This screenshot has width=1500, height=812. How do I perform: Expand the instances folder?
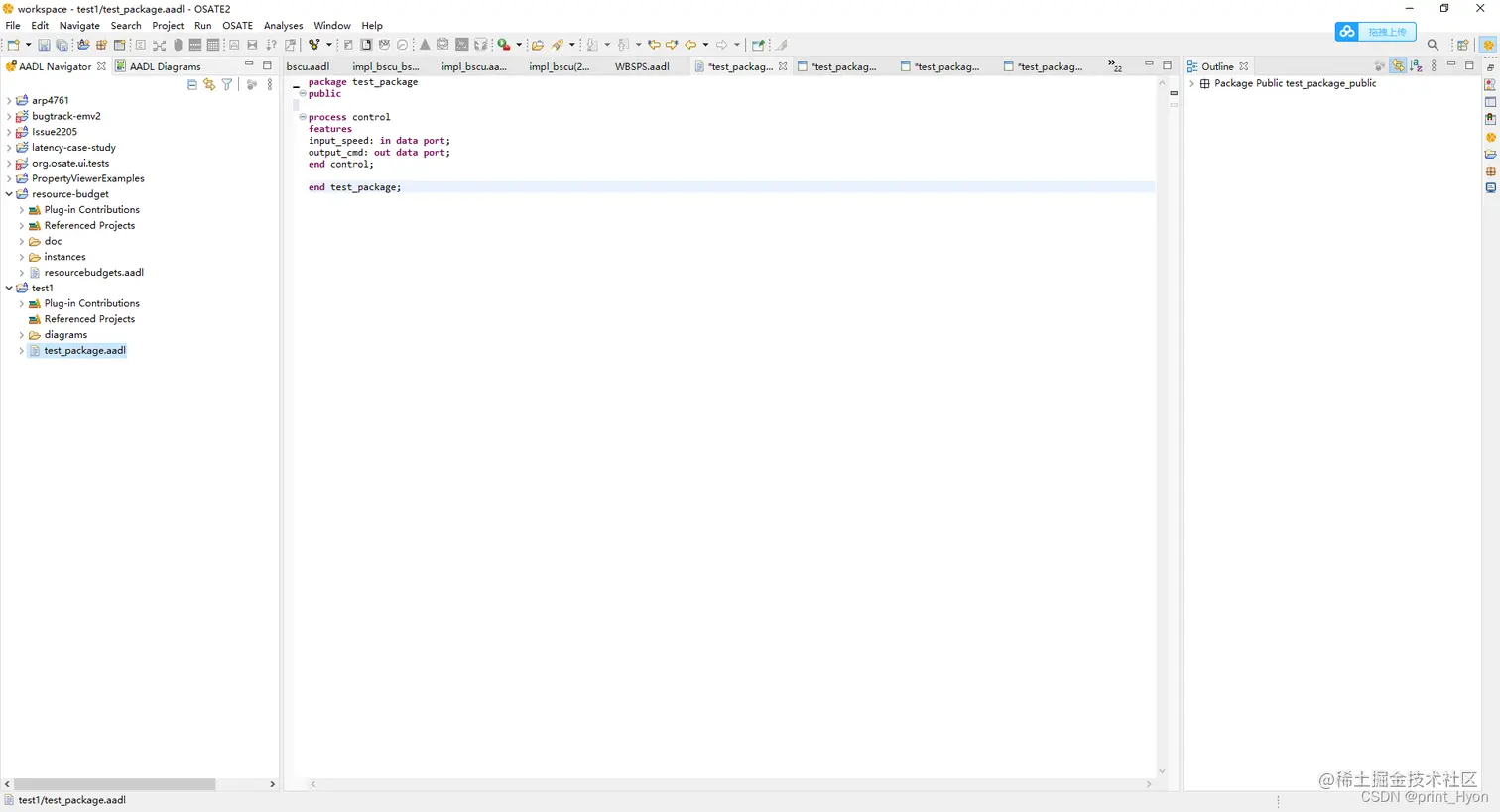[22, 257]
